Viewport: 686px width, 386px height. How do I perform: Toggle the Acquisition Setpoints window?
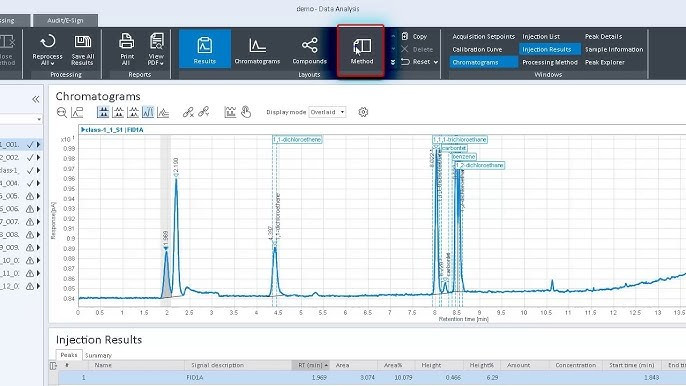(x=483, y=36)
